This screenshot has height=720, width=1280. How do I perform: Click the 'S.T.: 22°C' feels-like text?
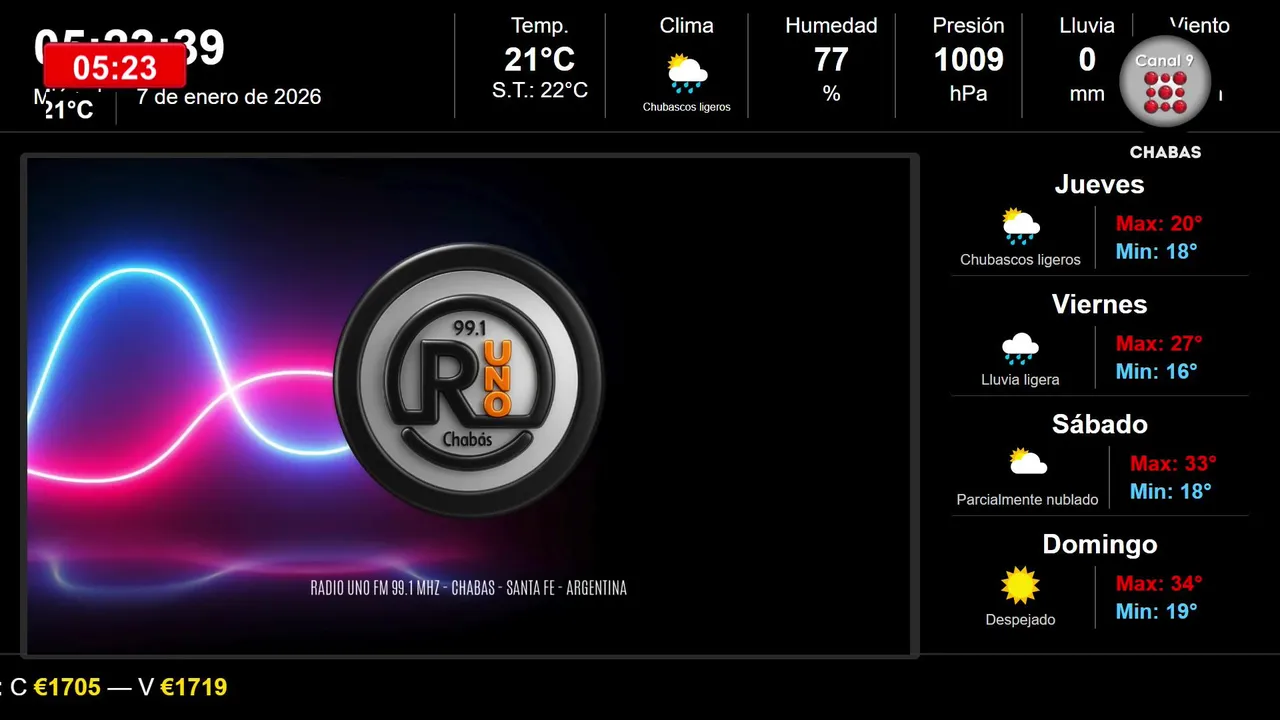tap(540, 91)
